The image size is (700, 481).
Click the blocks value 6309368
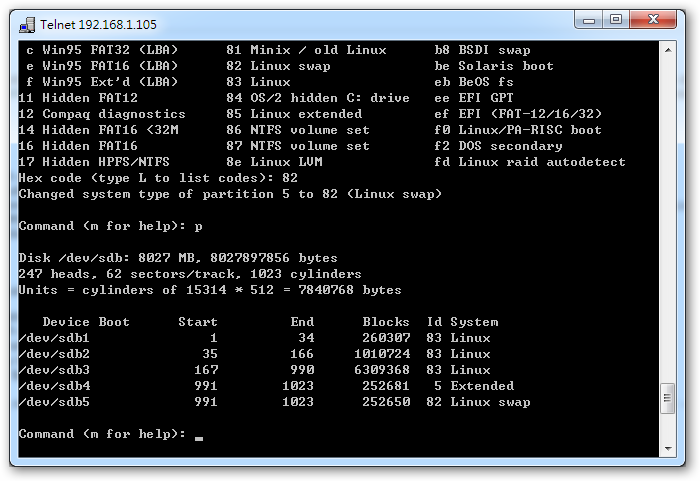[x=382, y=370]
